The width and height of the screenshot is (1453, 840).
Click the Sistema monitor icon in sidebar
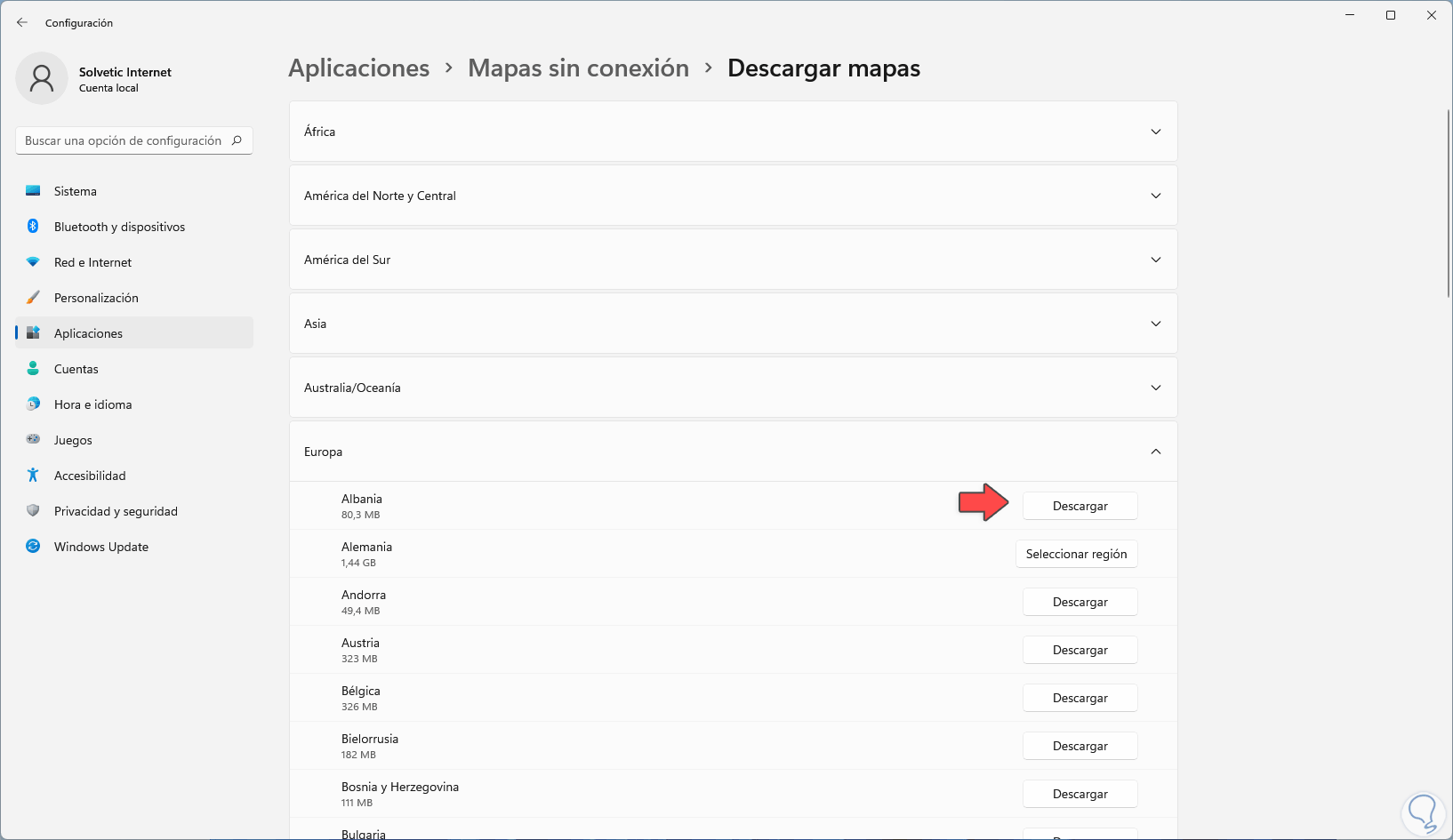[x=33, y=191]
